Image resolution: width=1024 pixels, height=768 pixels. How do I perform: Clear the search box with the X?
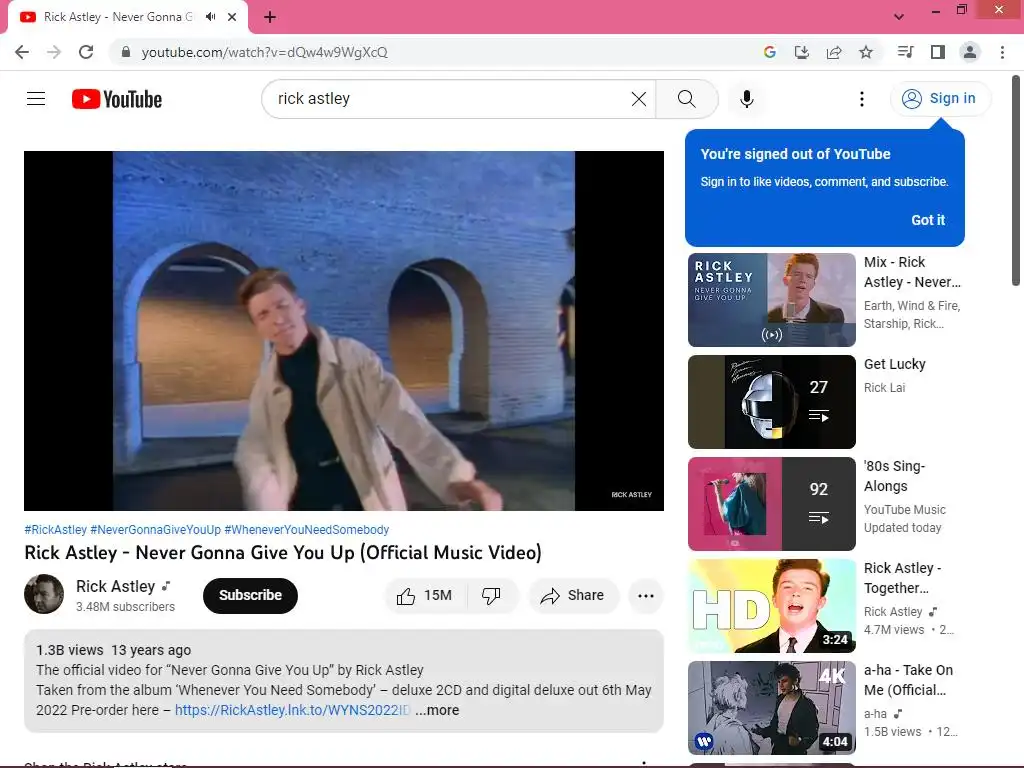pyautogui.click(x=639, y=99)
